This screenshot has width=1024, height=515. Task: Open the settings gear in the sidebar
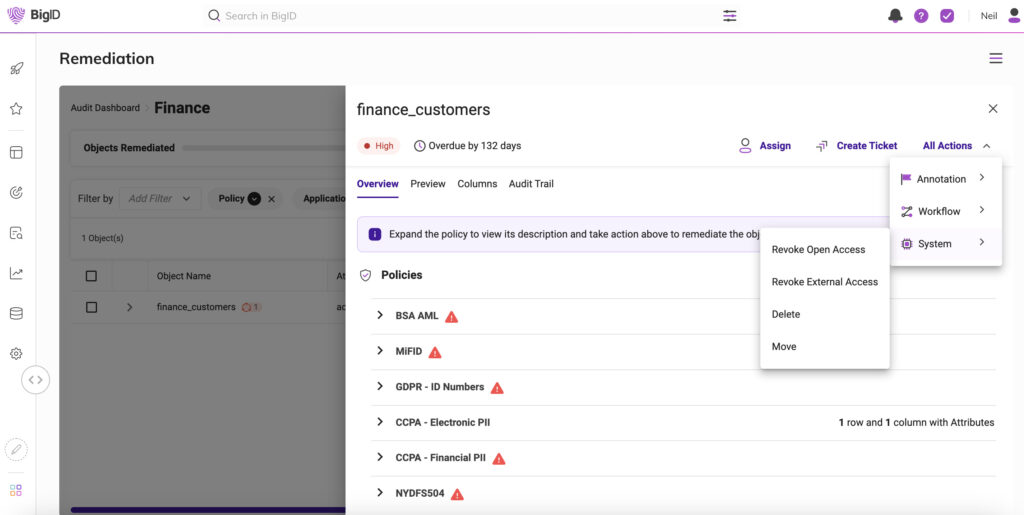pyautogui.click(x=16, y=353)
